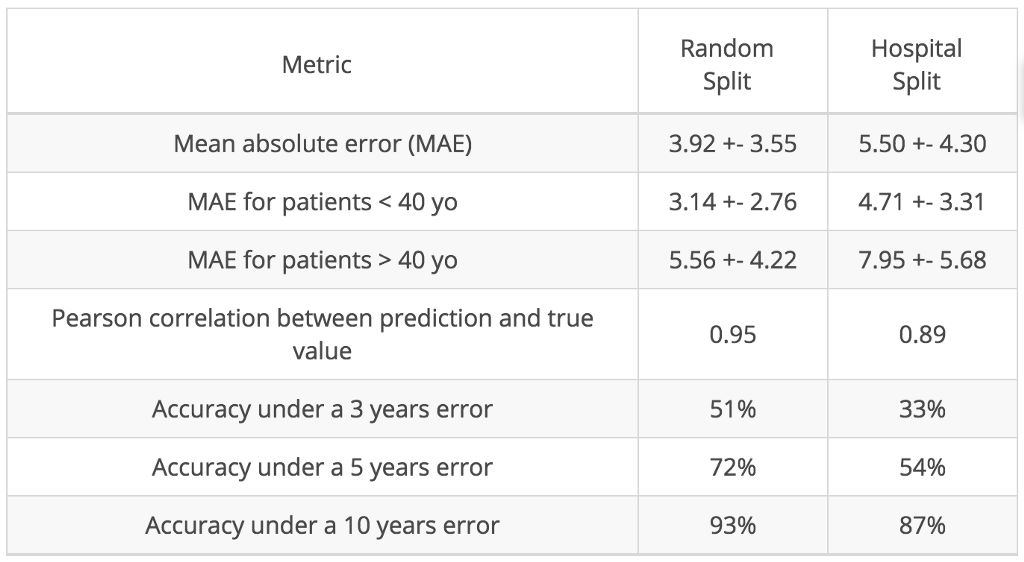Image resolution: width=1024 pixels, height=562 pixels.
Task: Click the 5.50 +- 4.30 value
Action: point(922,143)
